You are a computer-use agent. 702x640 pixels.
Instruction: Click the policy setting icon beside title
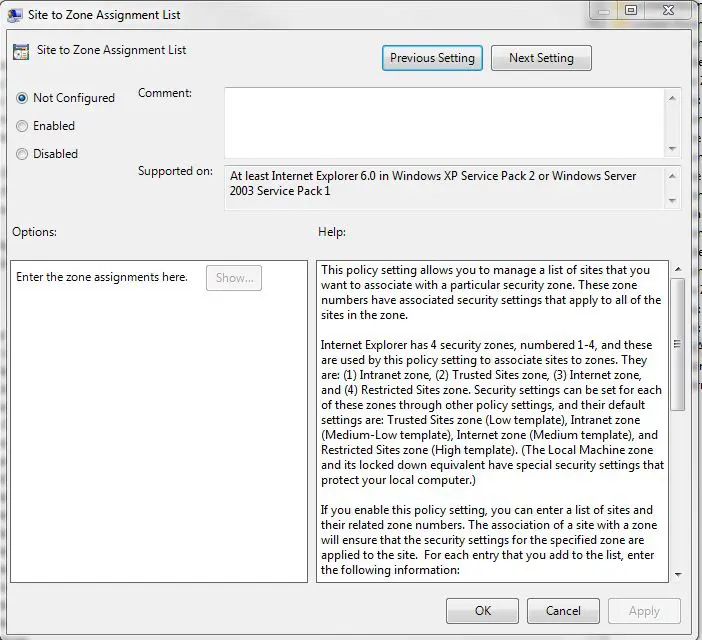pyautogui.click(x=21, y=52)
